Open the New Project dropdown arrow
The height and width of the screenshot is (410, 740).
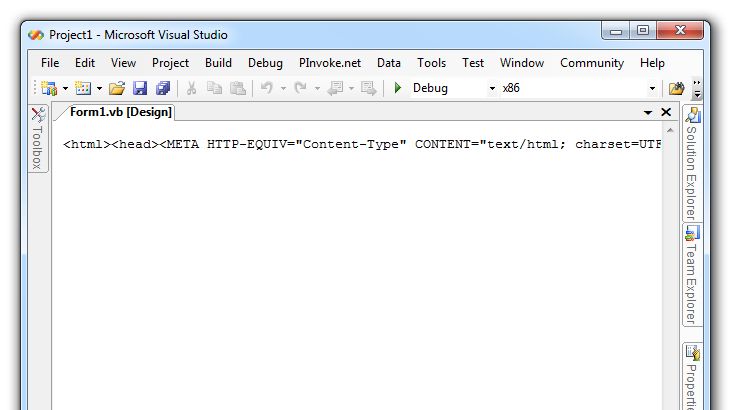(65, 88)
